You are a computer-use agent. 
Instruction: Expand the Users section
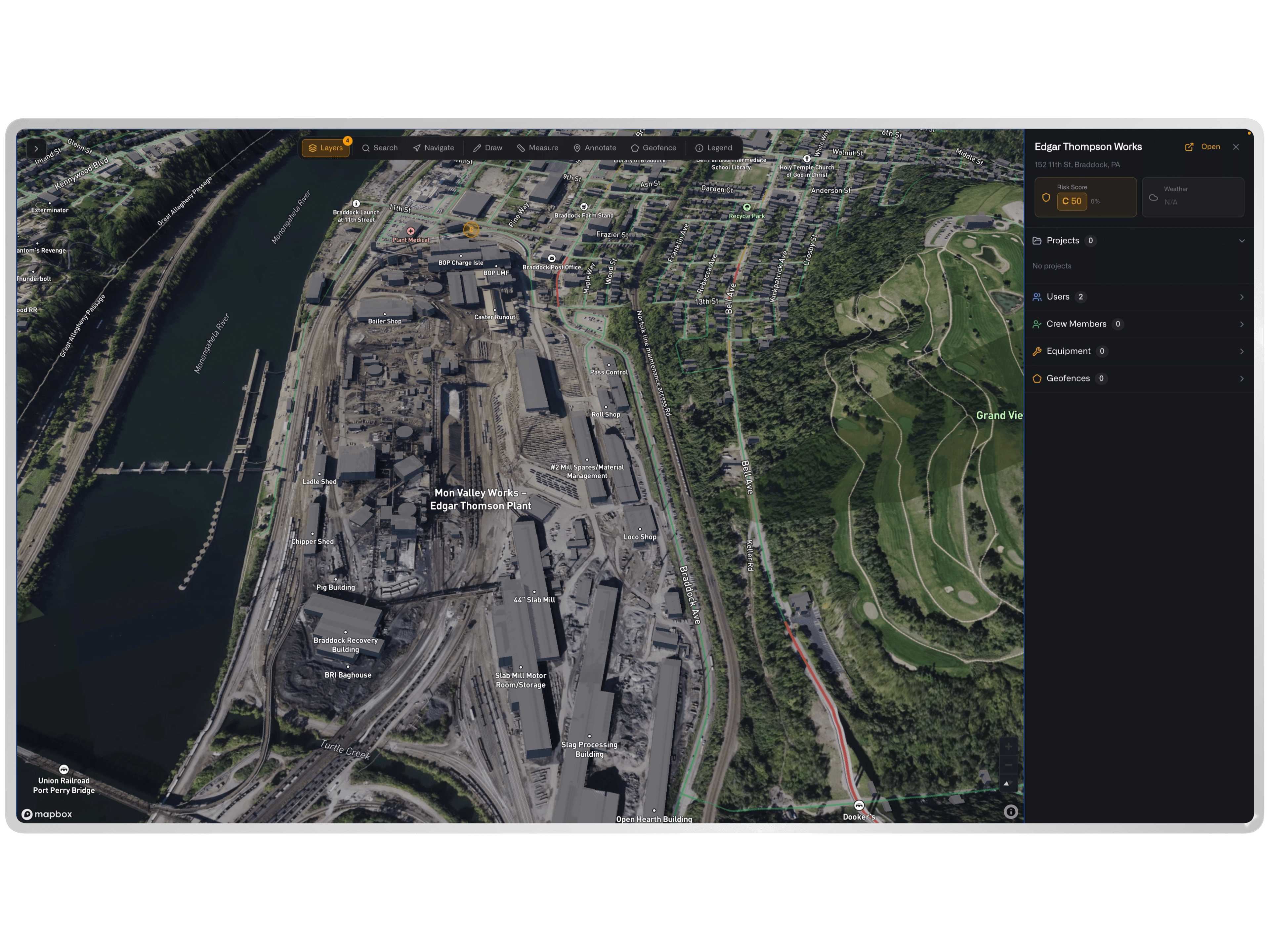click(1138, 297)
